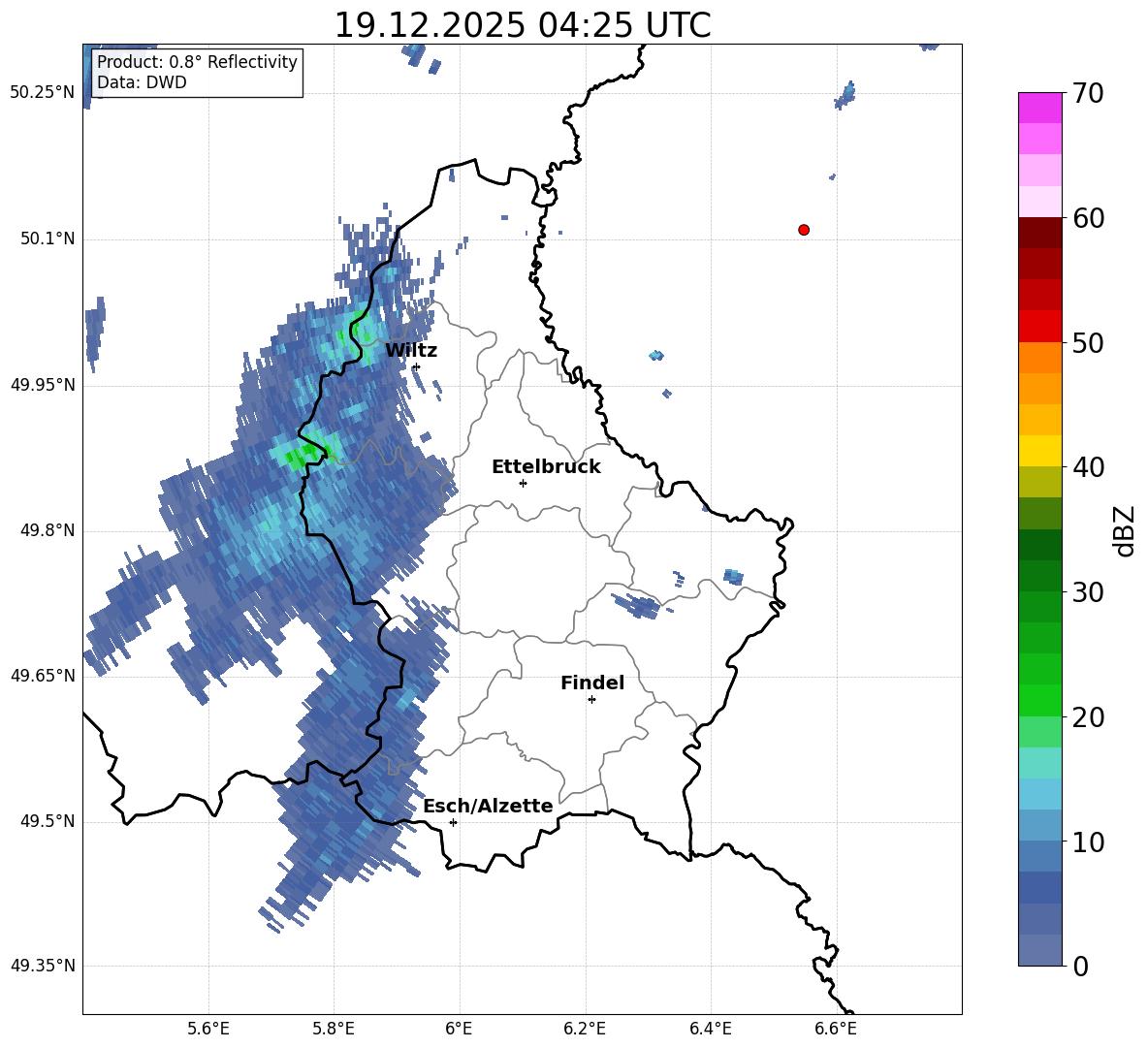Click the Findel city label

tap(592, 683)
